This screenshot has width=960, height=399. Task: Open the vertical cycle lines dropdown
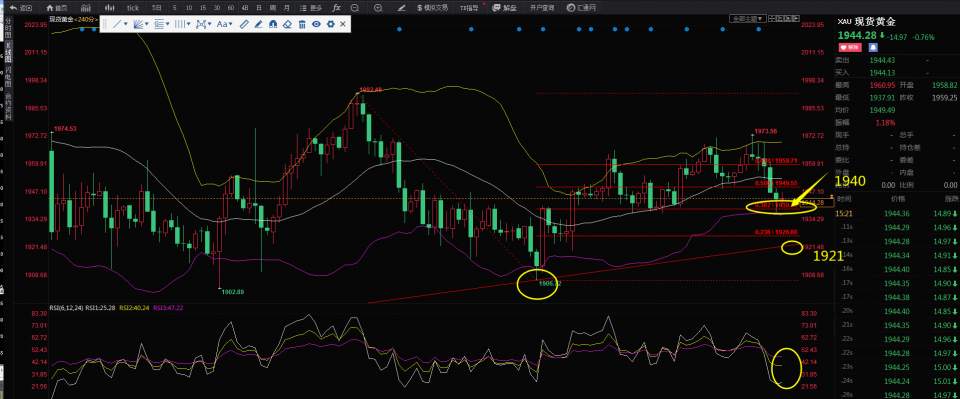182,24
